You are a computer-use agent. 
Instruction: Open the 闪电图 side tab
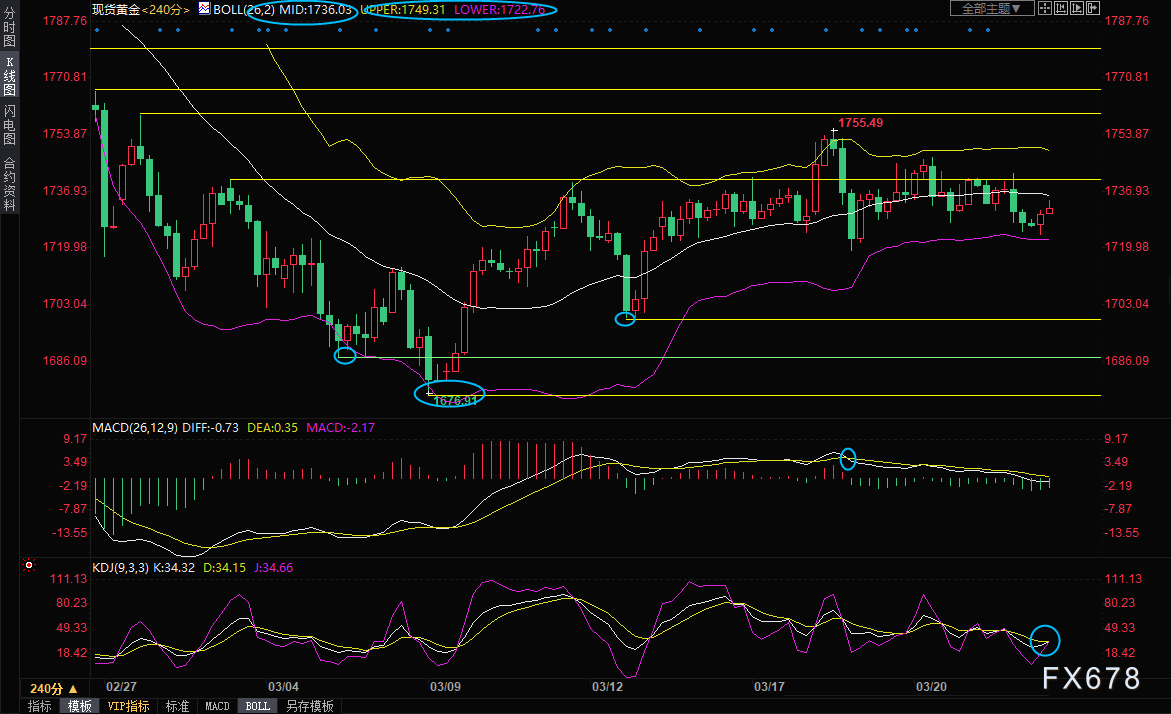click(9, 124)
